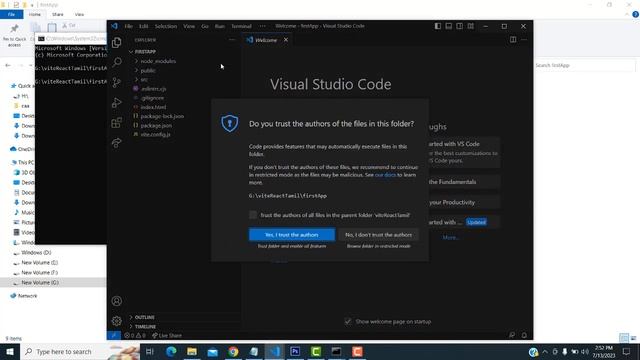Open the Share tab in File Explorer
This screenshot has height=360, width=640.
coord(58,14)
